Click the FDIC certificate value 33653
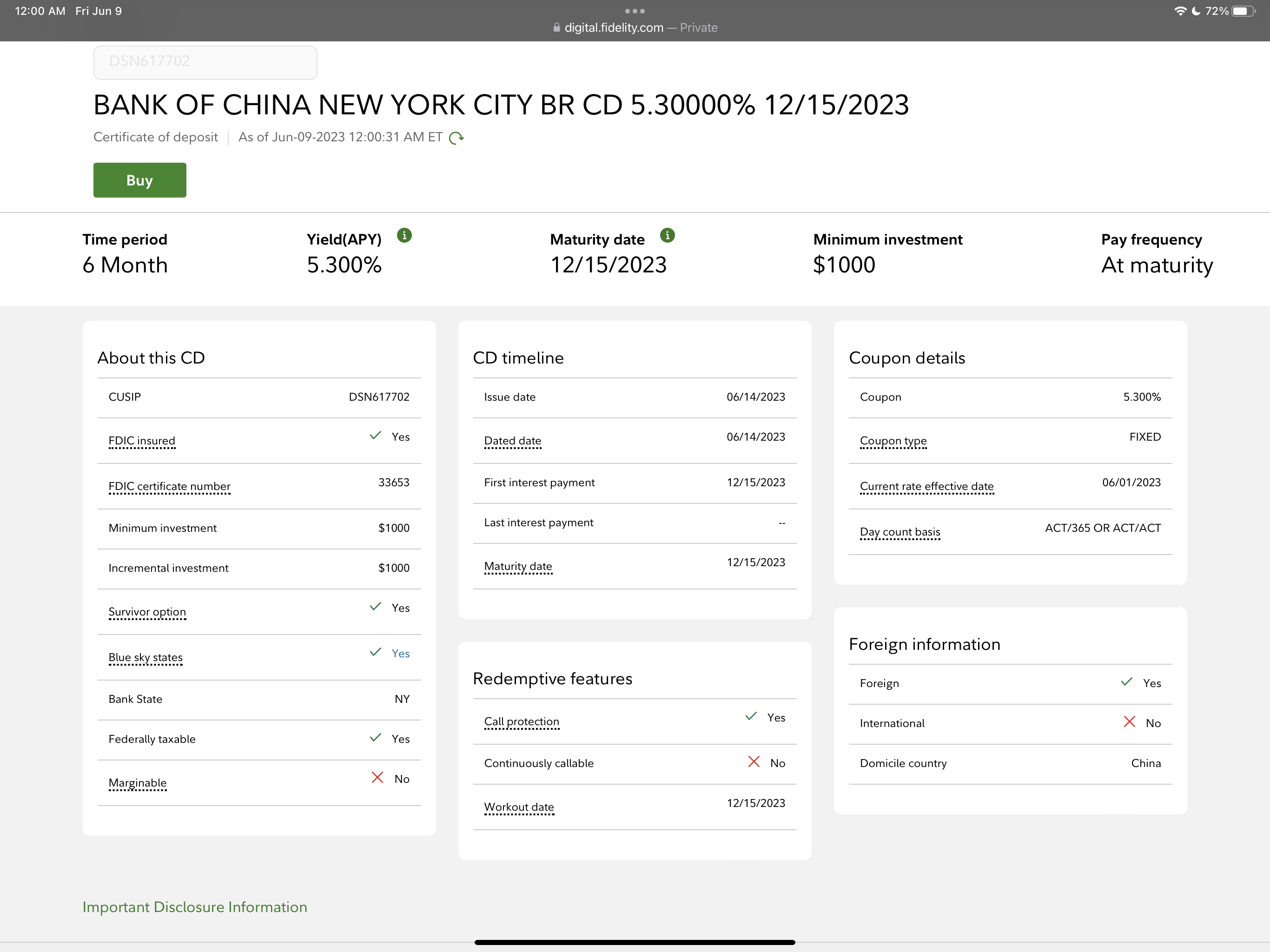1270x952 pixels. (x=394, y=483)
